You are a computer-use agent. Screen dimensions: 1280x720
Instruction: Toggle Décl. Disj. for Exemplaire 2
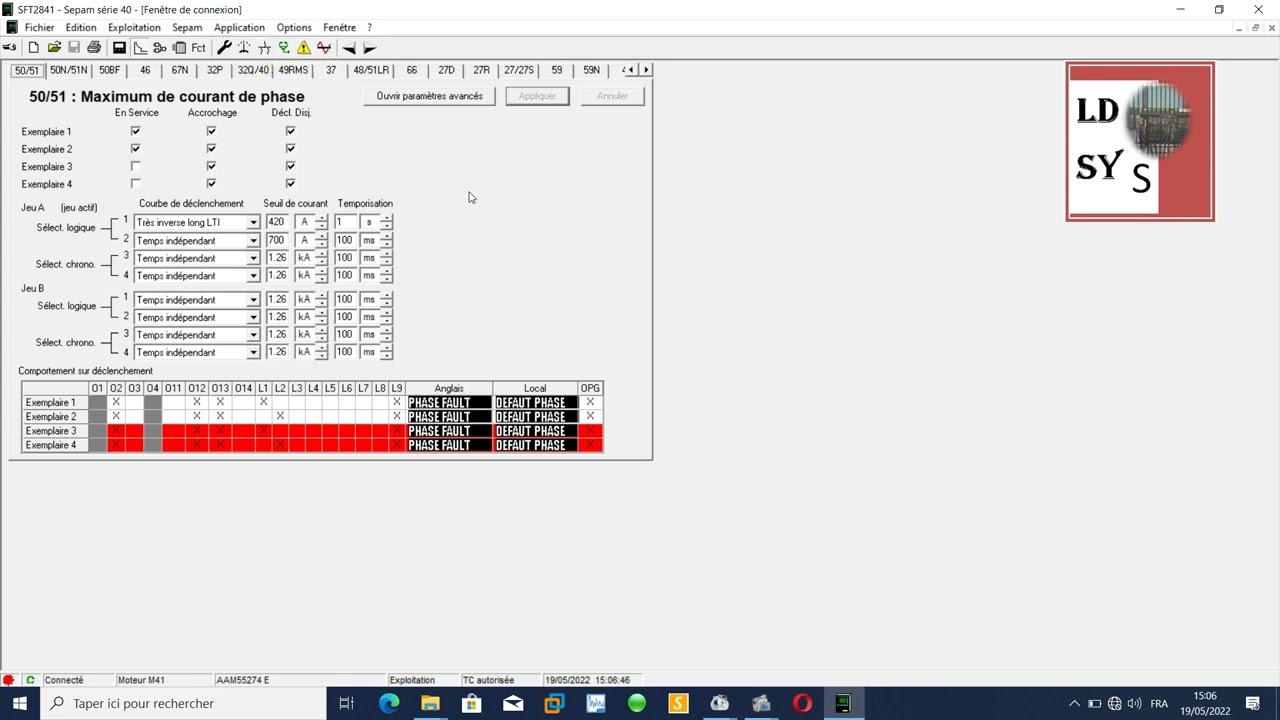pyautogui.click(x=290, y=148)
